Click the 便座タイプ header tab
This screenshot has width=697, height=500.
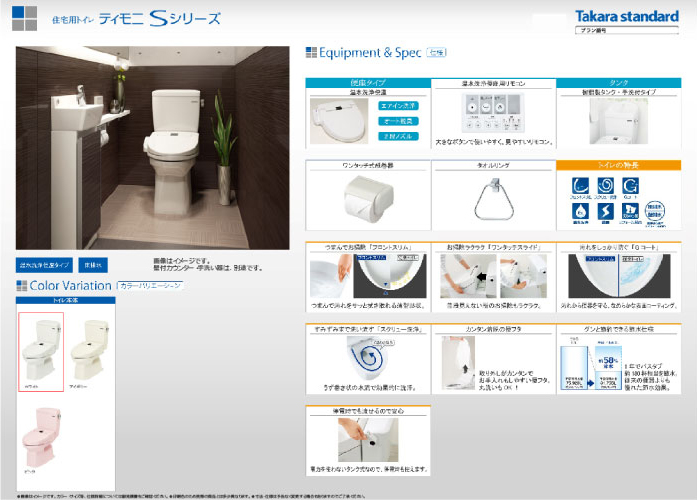click(368, 83)
